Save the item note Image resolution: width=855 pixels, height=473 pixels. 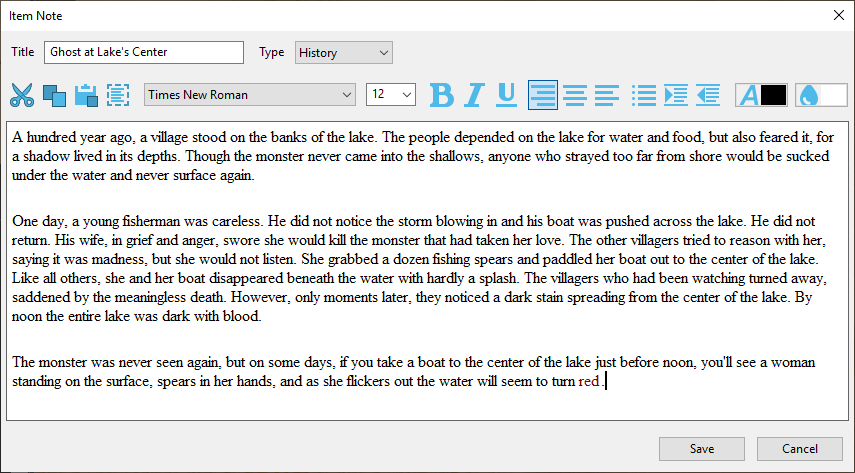pos(702,449)
